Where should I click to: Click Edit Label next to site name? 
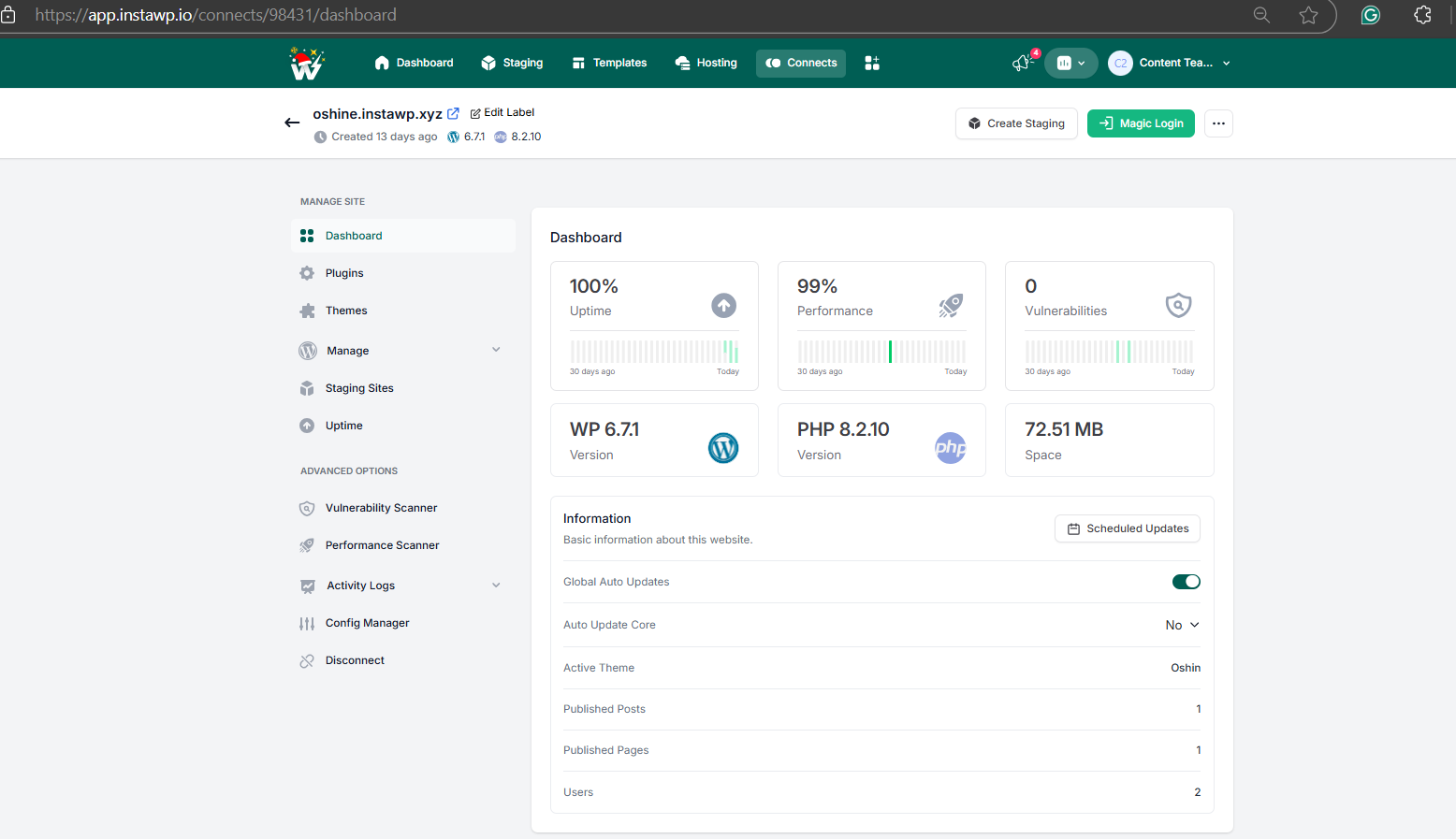pos(502,112)
